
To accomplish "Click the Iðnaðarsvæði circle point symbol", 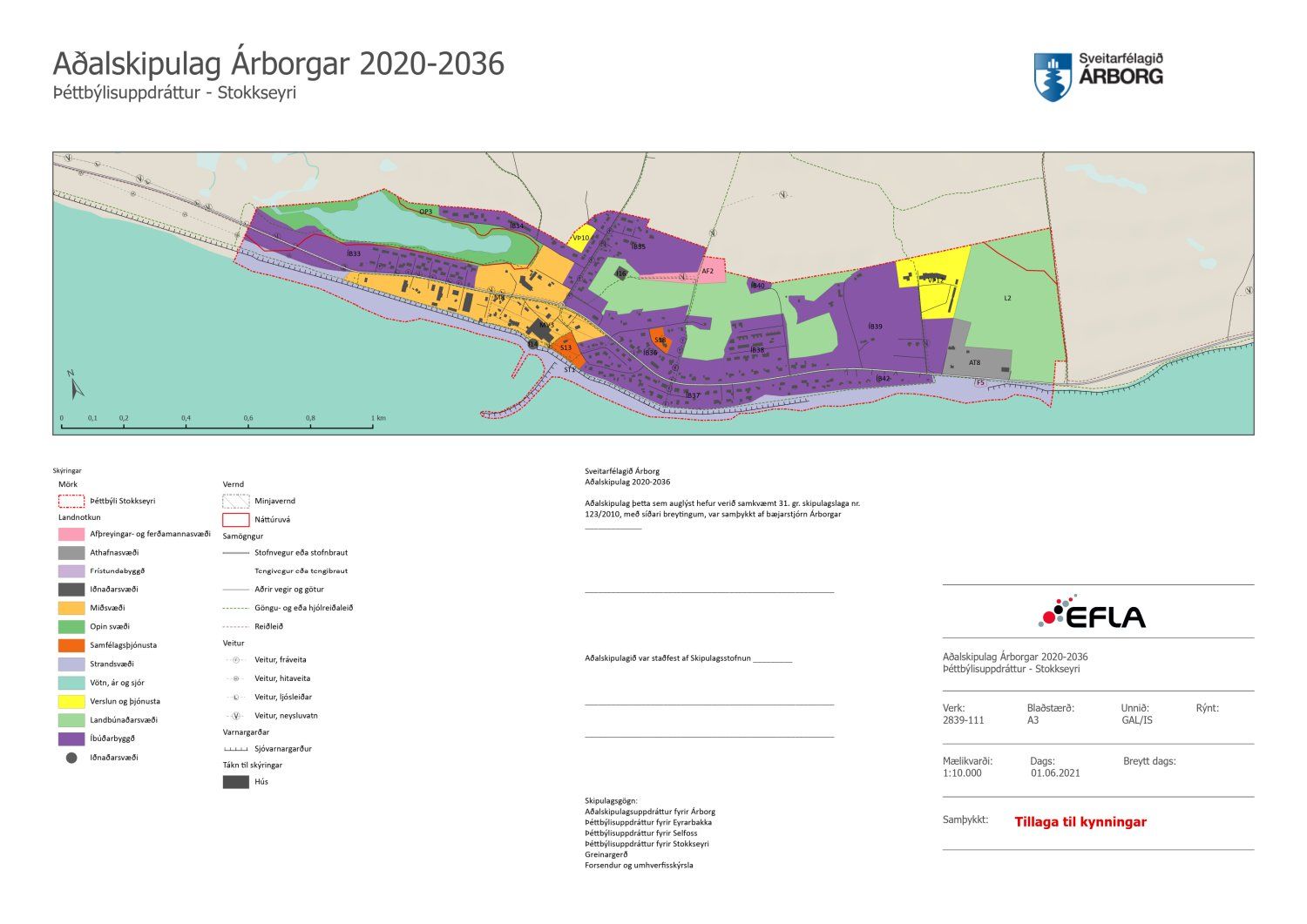I will [x=71, y=758].
